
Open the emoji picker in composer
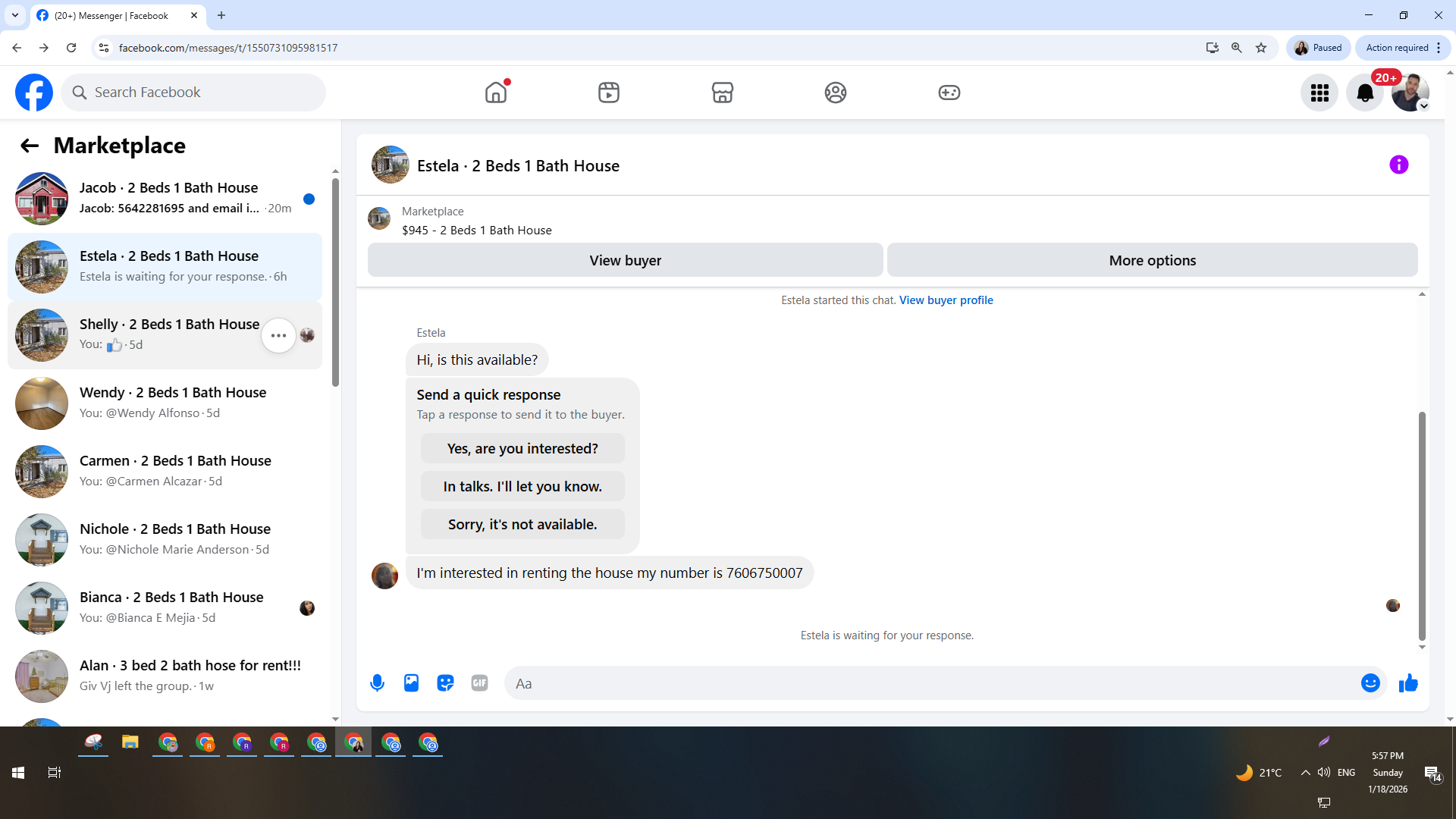1370,683
